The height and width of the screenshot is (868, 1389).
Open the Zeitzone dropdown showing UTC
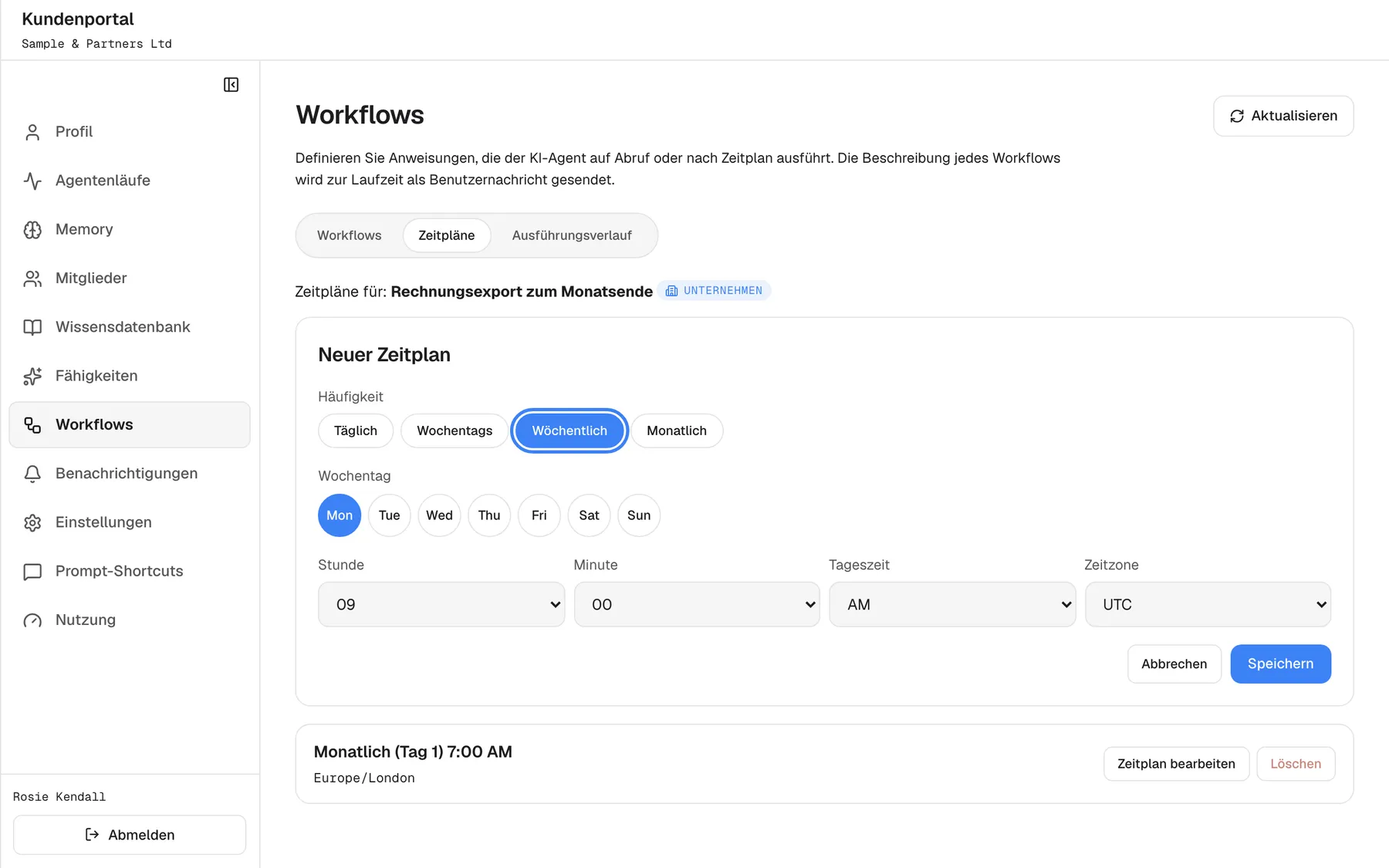[x=1208, y=604]
